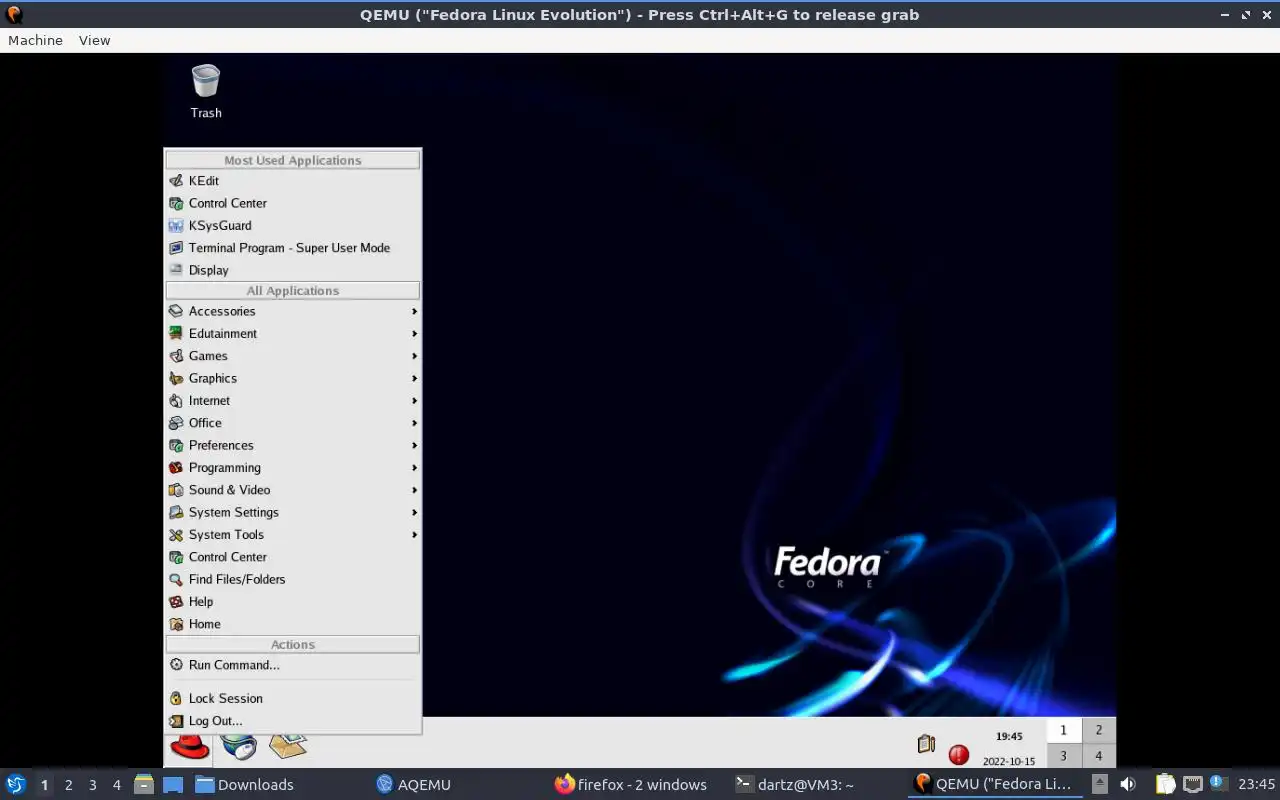Viewport: 1280px width, 800px height.
Task: Select Find Files/Folders
Action: (x=292, y=579)
